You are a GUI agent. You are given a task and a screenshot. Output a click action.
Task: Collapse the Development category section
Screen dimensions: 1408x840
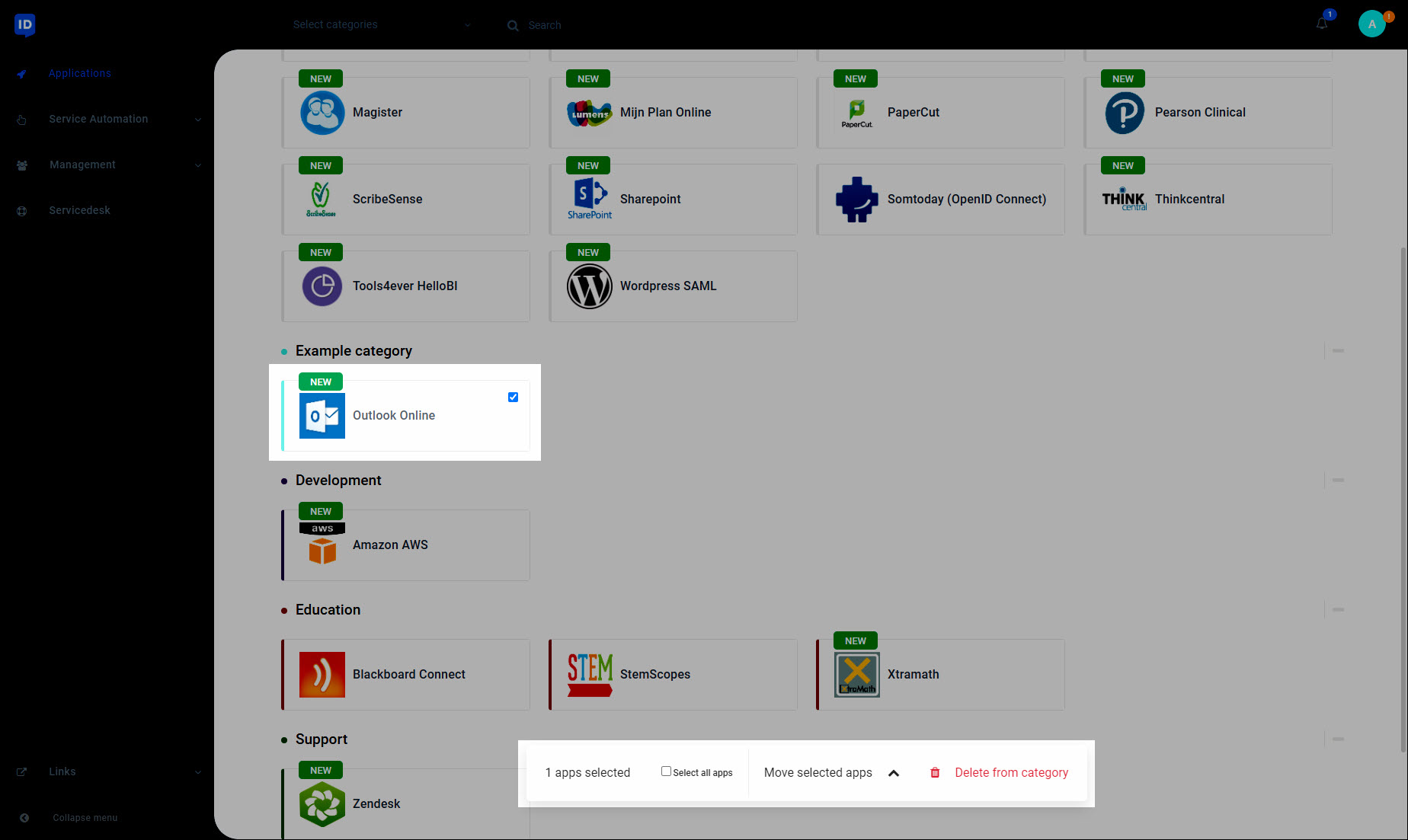(1338, 481)
